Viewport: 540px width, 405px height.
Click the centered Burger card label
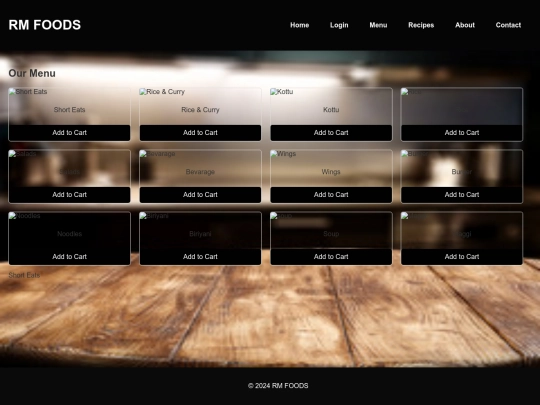coord(462,172)
